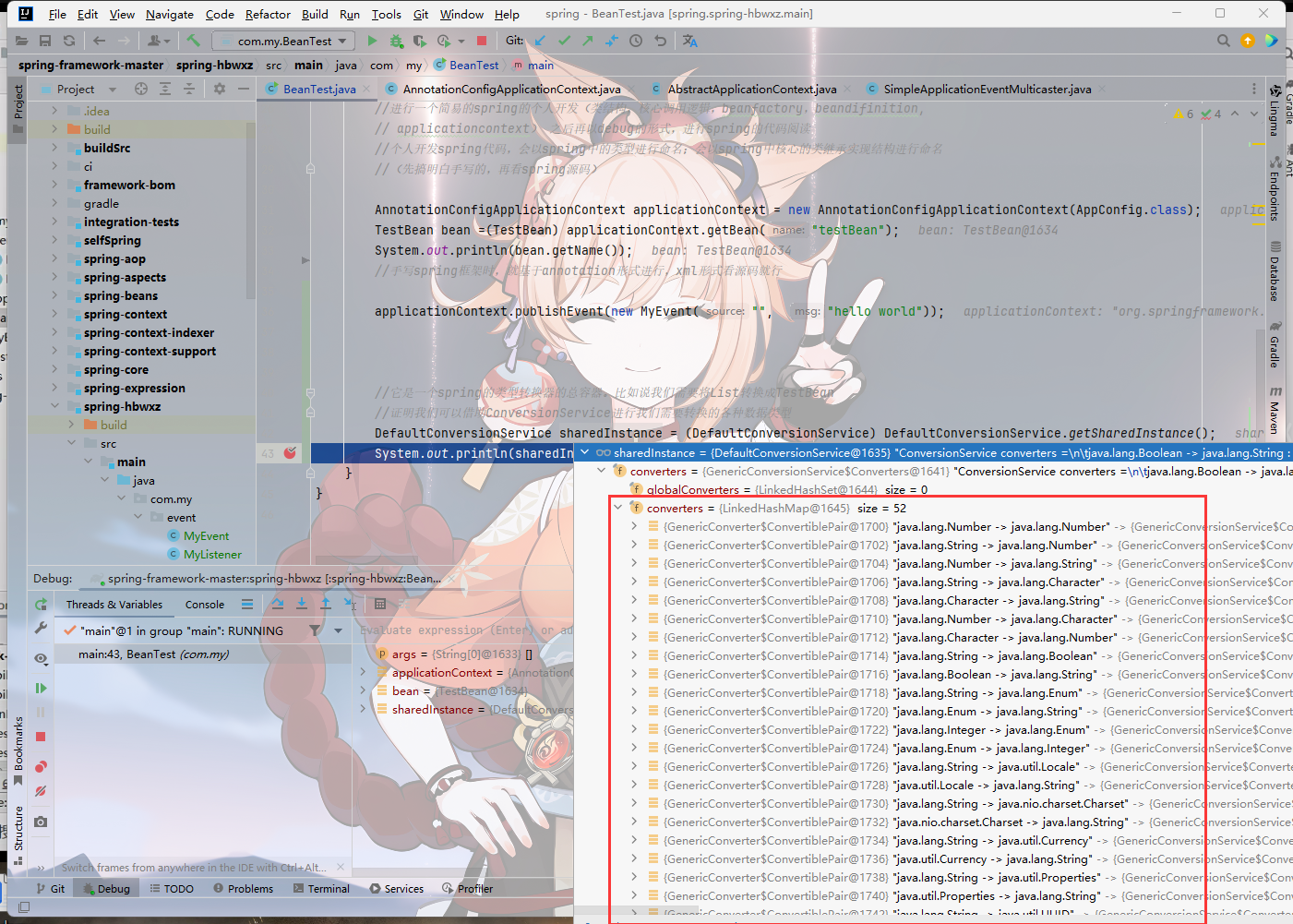Click Git Update Project blue arrow
Viewport: 1293px width, 924px height.
pos(540,41)
